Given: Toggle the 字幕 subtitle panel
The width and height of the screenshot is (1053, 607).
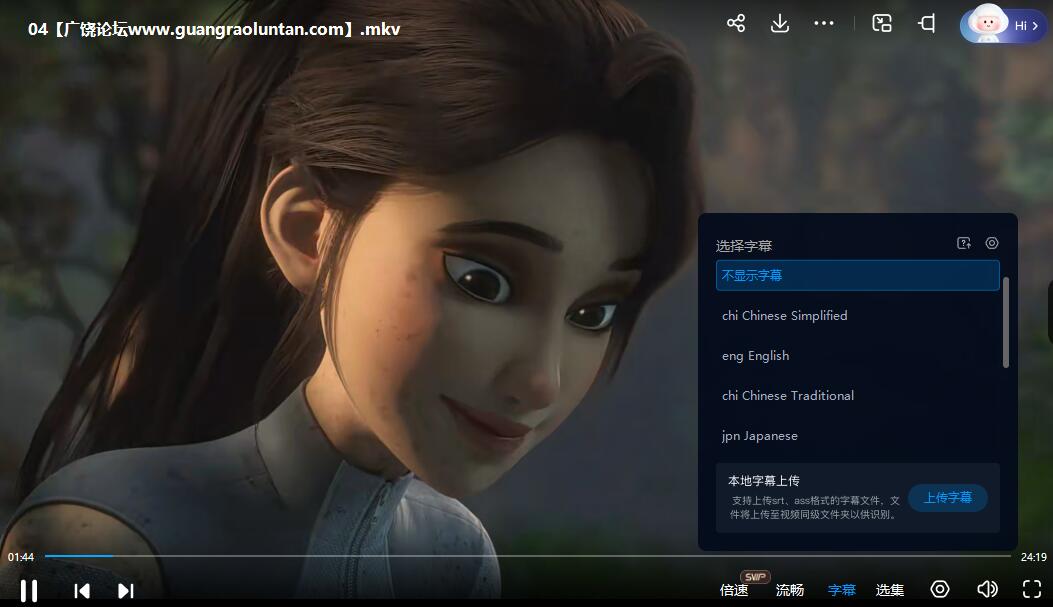Looking at the screenshot, I should 841,590.
